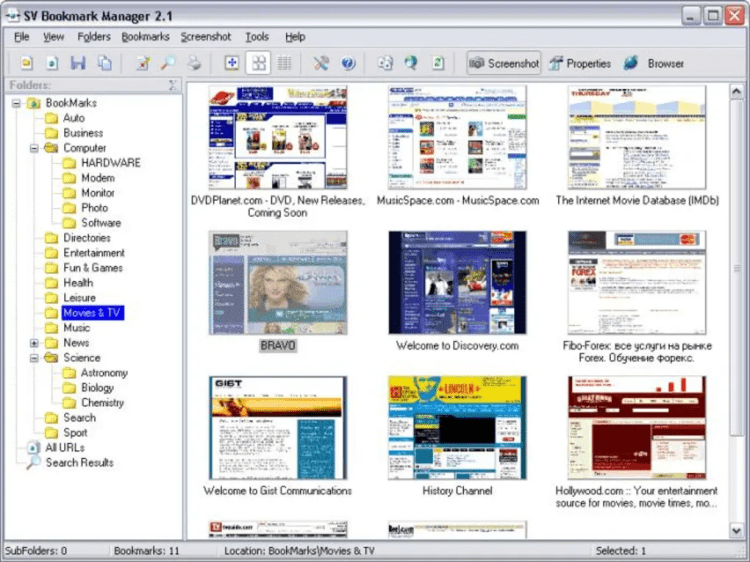Open the File menu
The width and height of the screenshot is (750, 562).
22,37
